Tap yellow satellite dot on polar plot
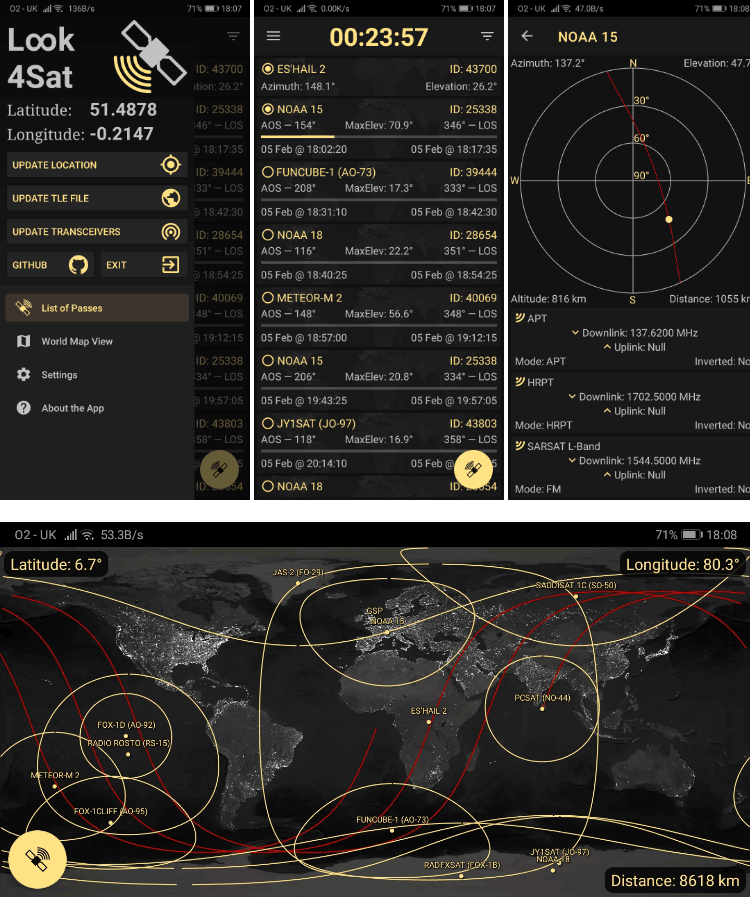750x897 pixels. [669, 219]
